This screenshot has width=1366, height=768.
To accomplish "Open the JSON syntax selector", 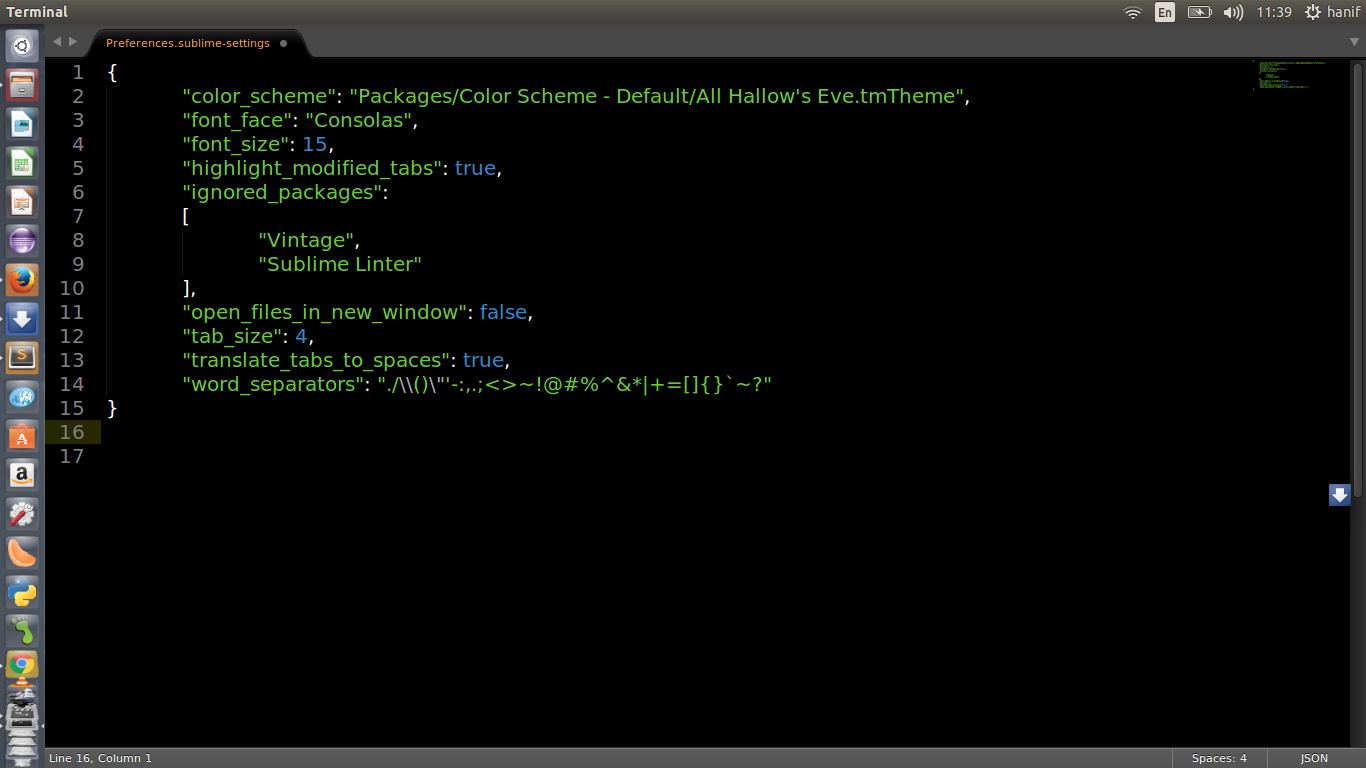I will pyautogui.click(x=1313, y=758).
